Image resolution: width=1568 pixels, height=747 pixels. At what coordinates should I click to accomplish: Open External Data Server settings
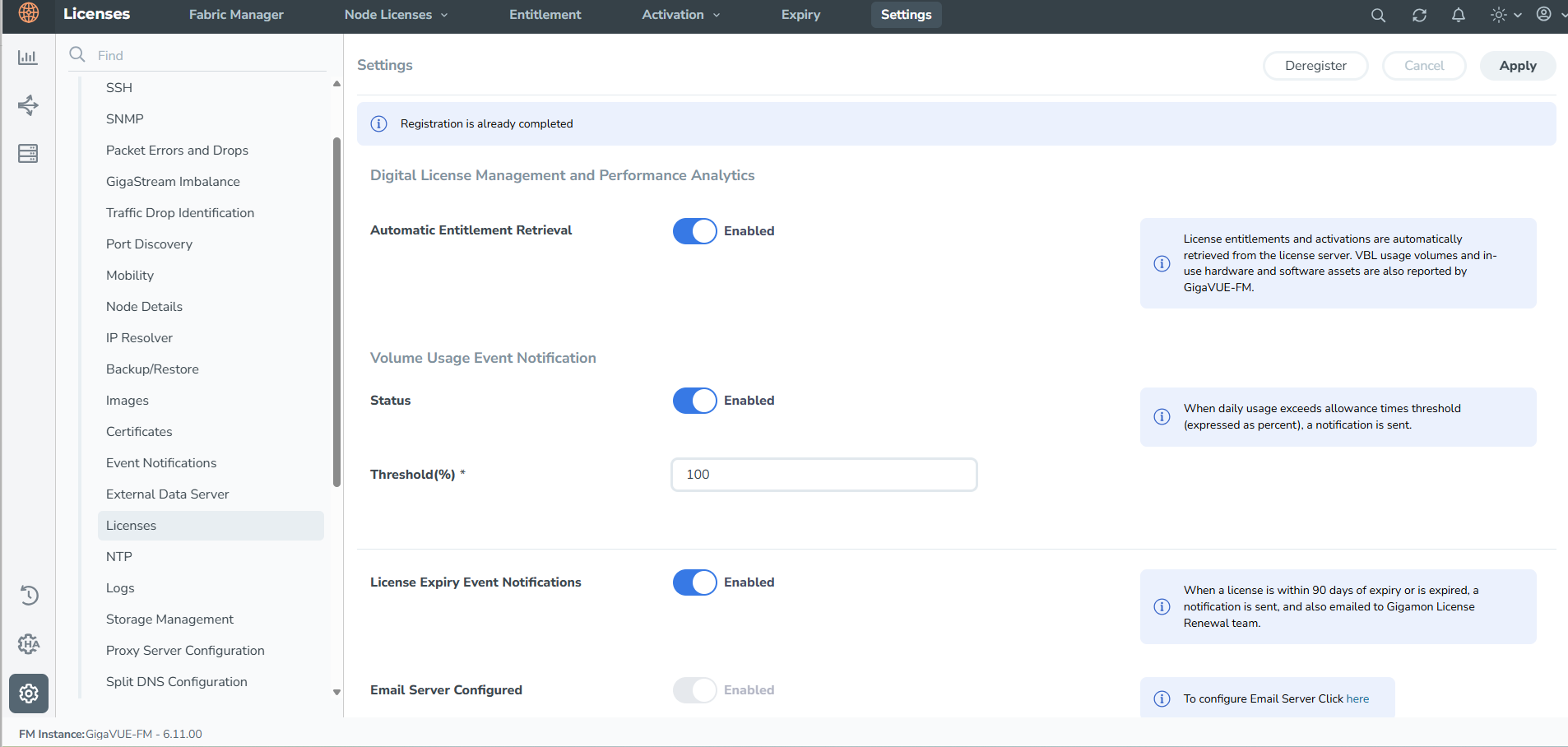(x=167, y=494)
